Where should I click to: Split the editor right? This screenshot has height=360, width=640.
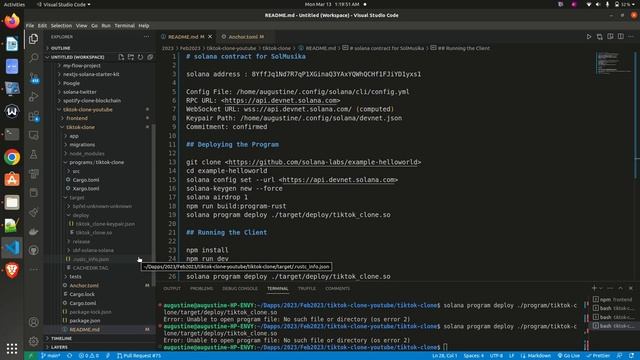[620, 37]
